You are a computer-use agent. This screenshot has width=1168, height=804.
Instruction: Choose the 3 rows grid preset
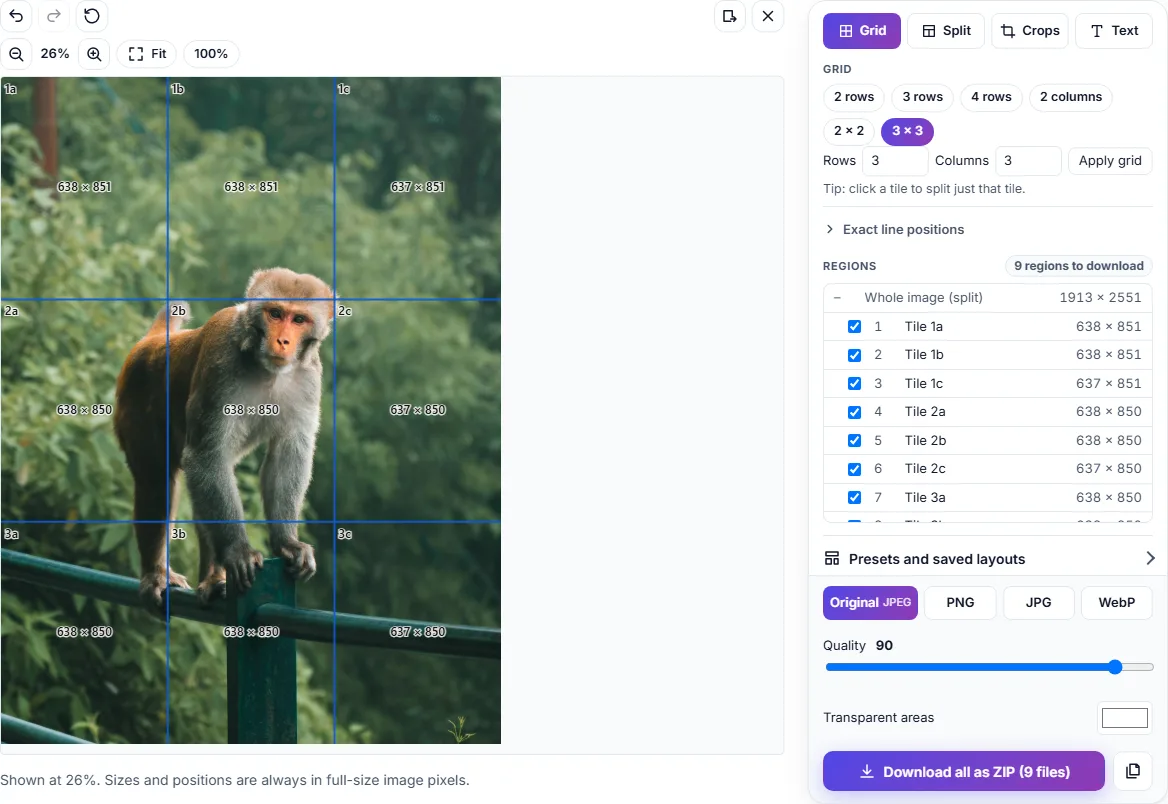pos(922,97)
